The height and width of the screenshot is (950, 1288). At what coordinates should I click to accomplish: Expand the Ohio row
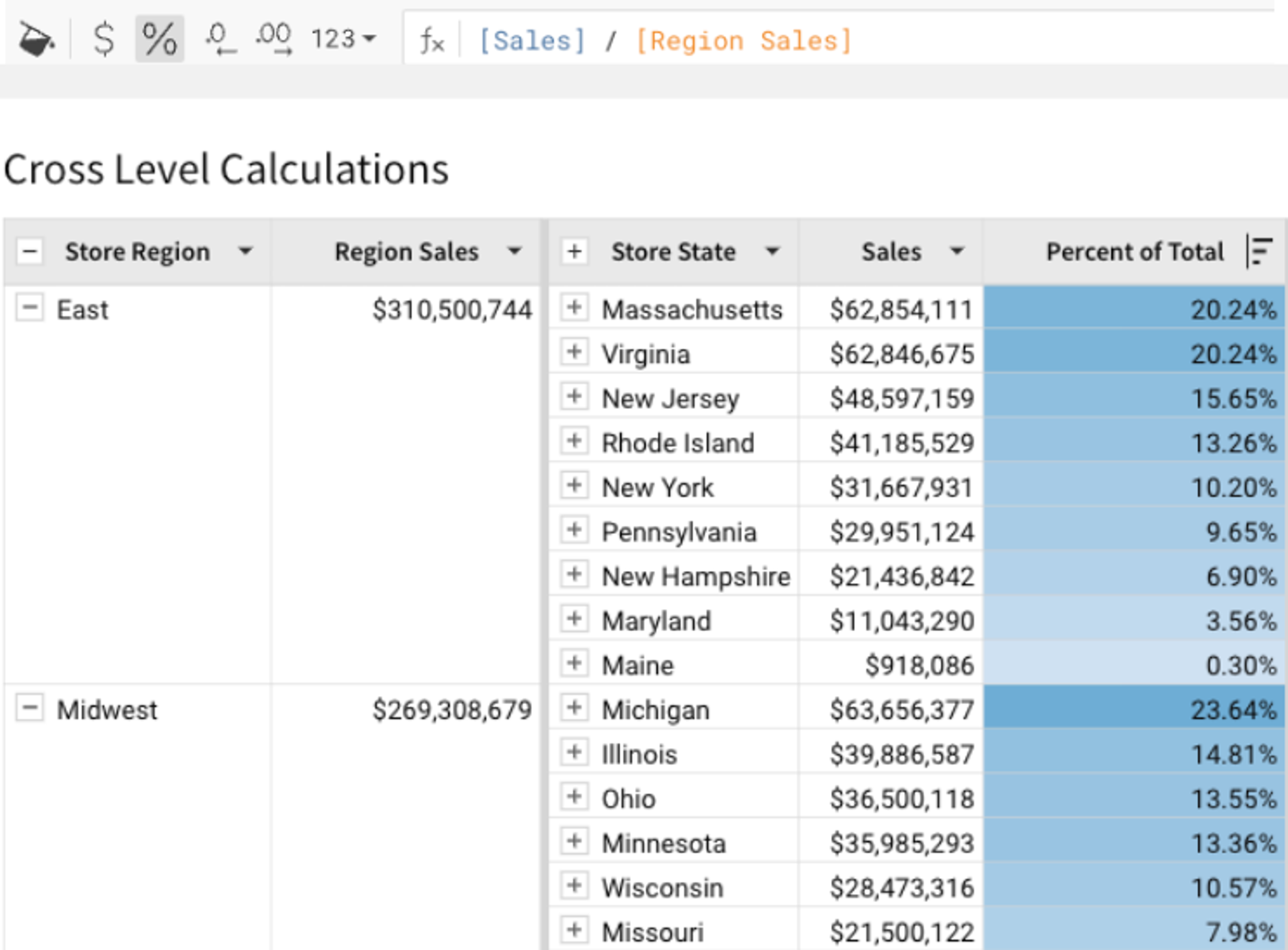click(x=574, y=796)
